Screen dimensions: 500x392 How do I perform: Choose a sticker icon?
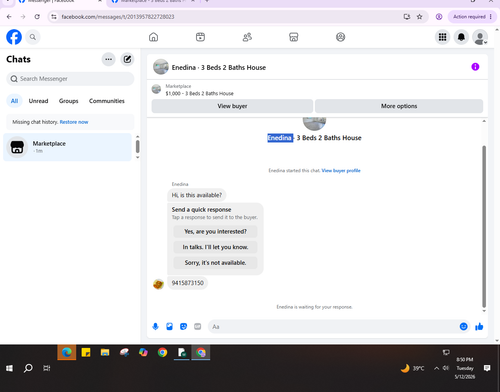[x=183, y=327]
